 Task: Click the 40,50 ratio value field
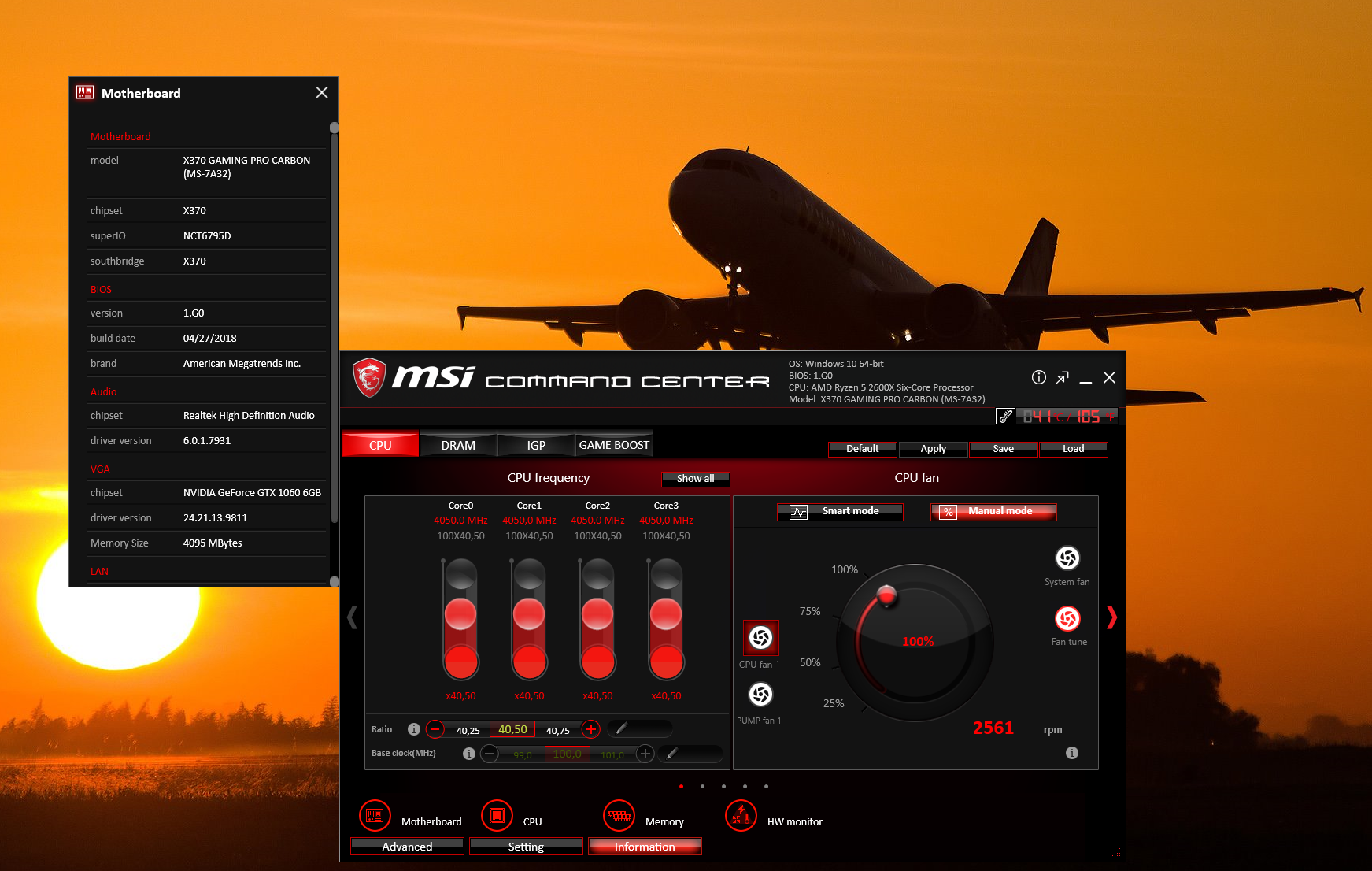point(512,729)
